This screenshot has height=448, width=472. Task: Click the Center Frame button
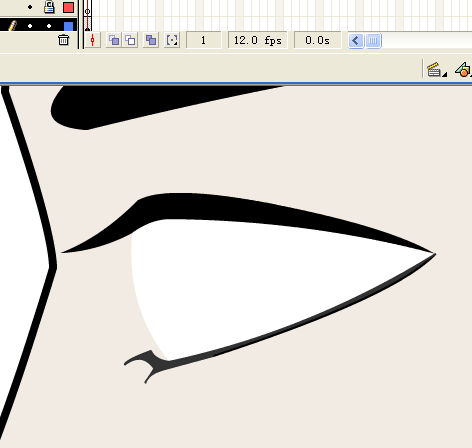[93, 40]
